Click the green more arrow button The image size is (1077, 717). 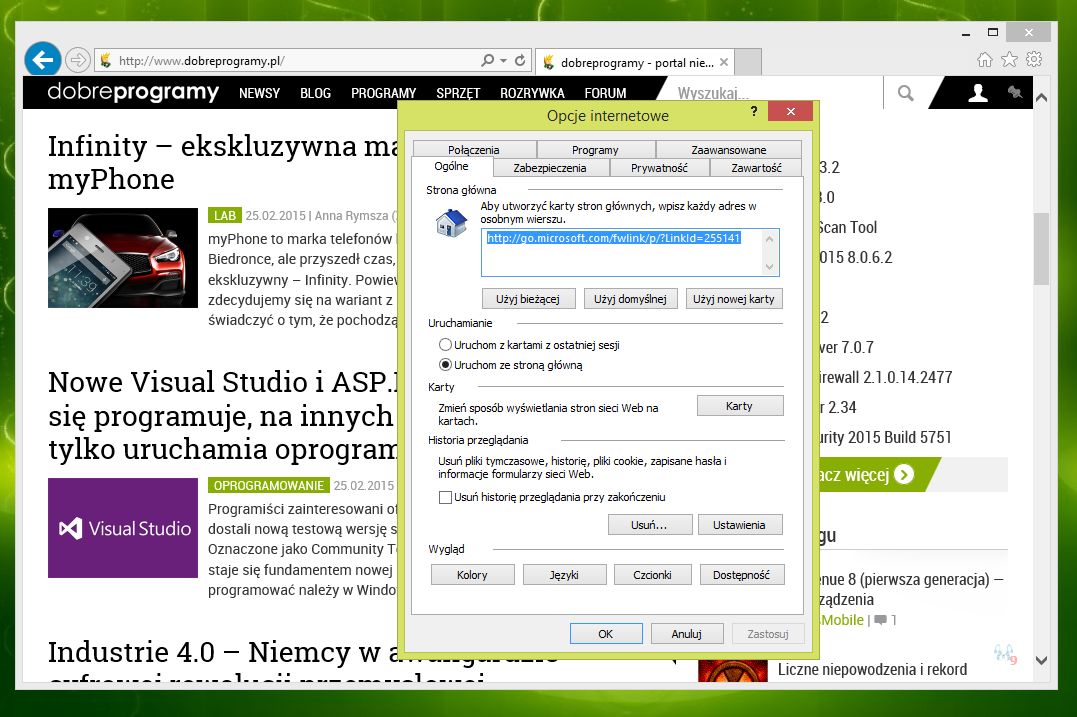tap(905, 475)
